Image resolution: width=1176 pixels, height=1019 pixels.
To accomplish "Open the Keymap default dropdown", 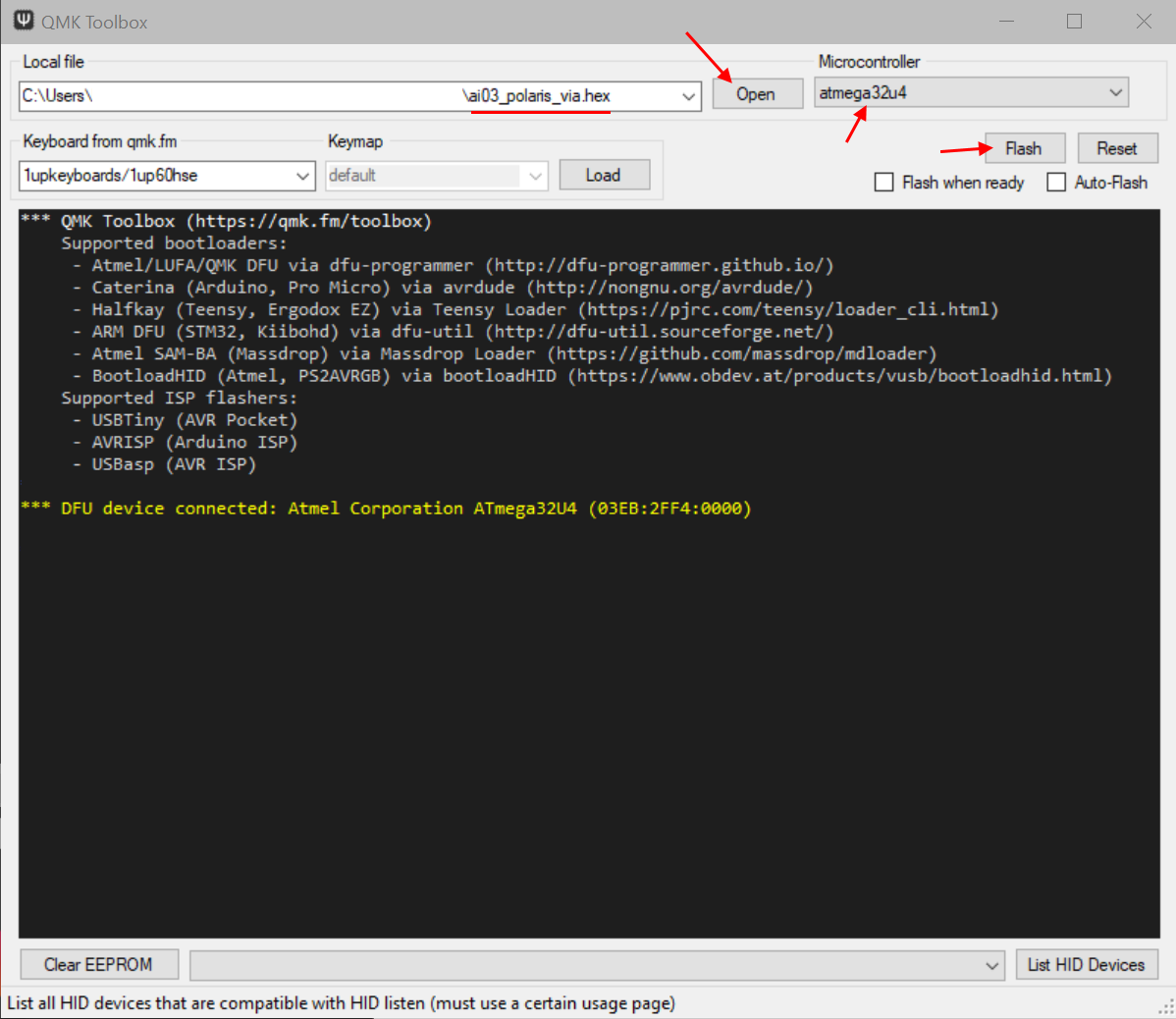I will click(x=437, y=176).
